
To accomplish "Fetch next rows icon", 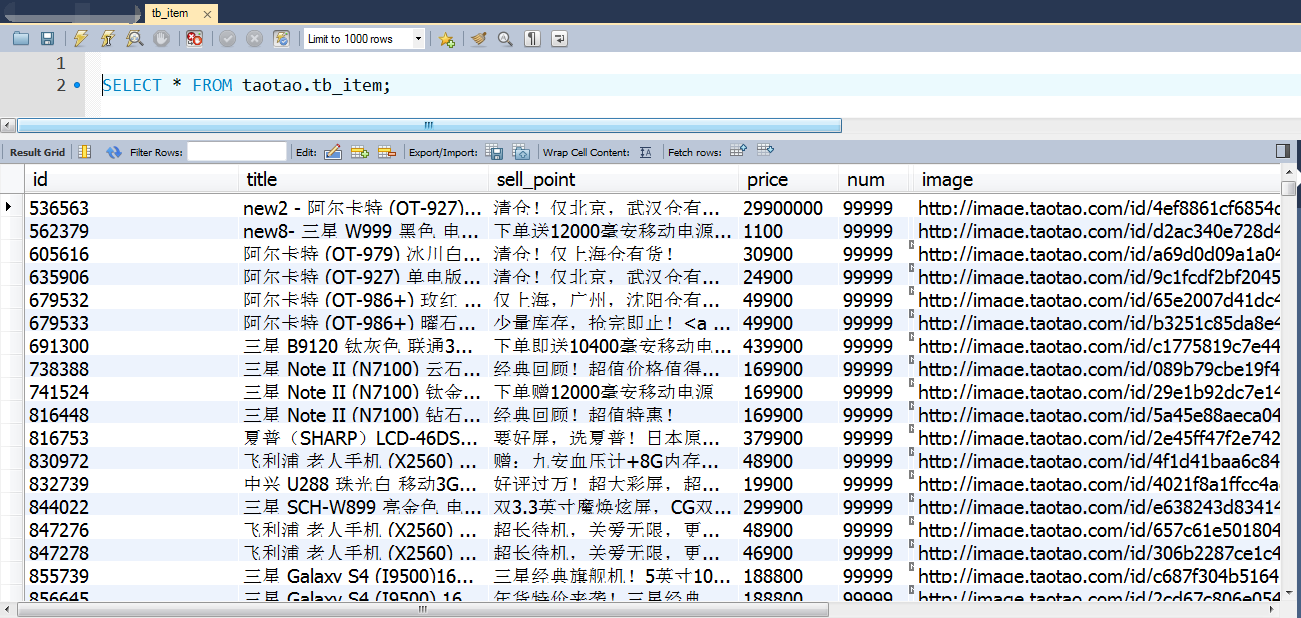I will pos(739,151).
